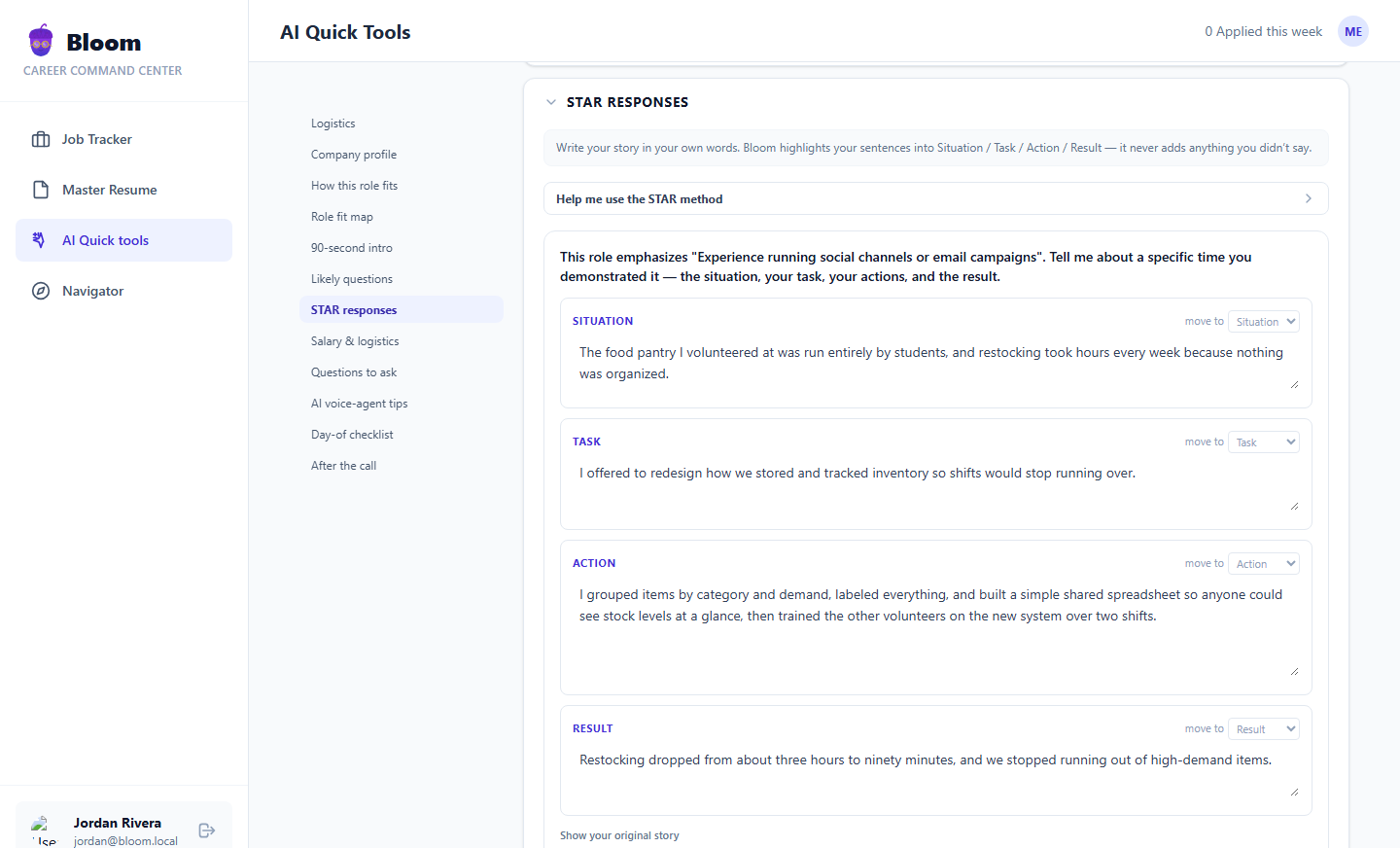Viewport: 1400px width, 848px height.
Task: Open the Action 'move to' dropdown
Action: click(1264, 563)
